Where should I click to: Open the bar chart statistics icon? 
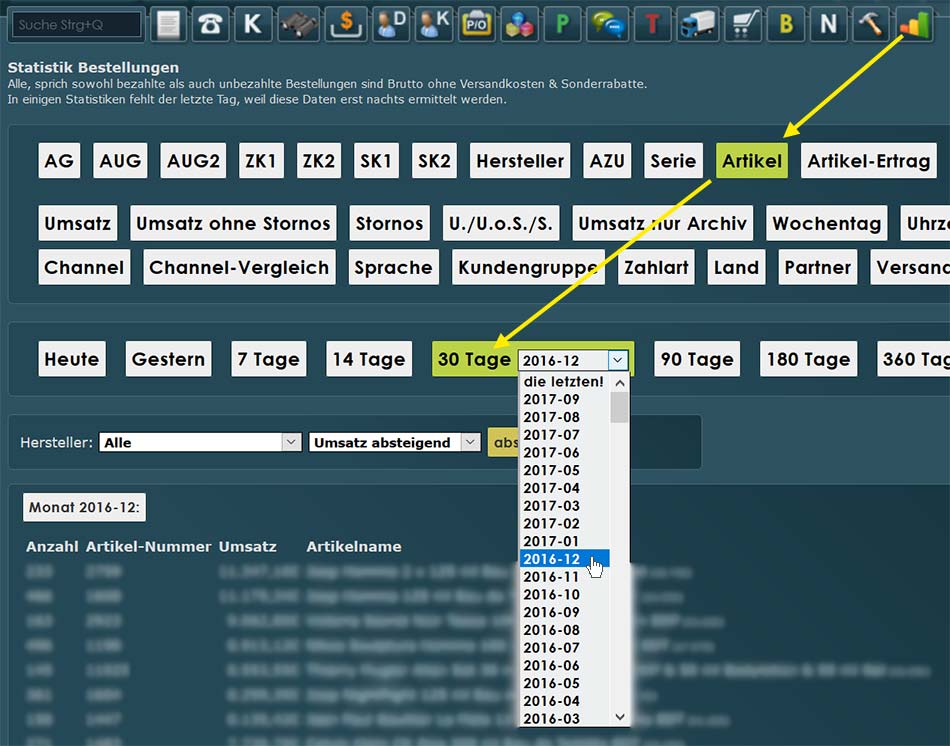[x=913, y=25]
